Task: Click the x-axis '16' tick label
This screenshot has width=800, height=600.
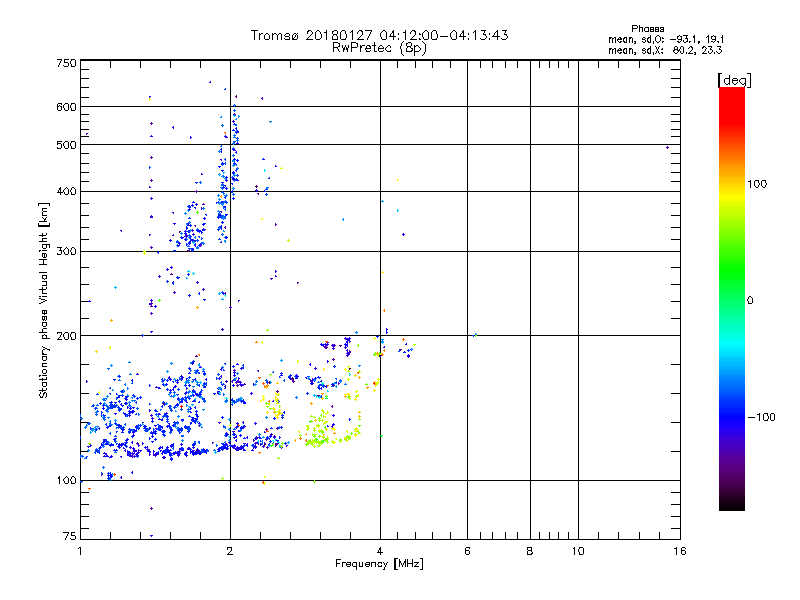Action: tap(680, 551)
